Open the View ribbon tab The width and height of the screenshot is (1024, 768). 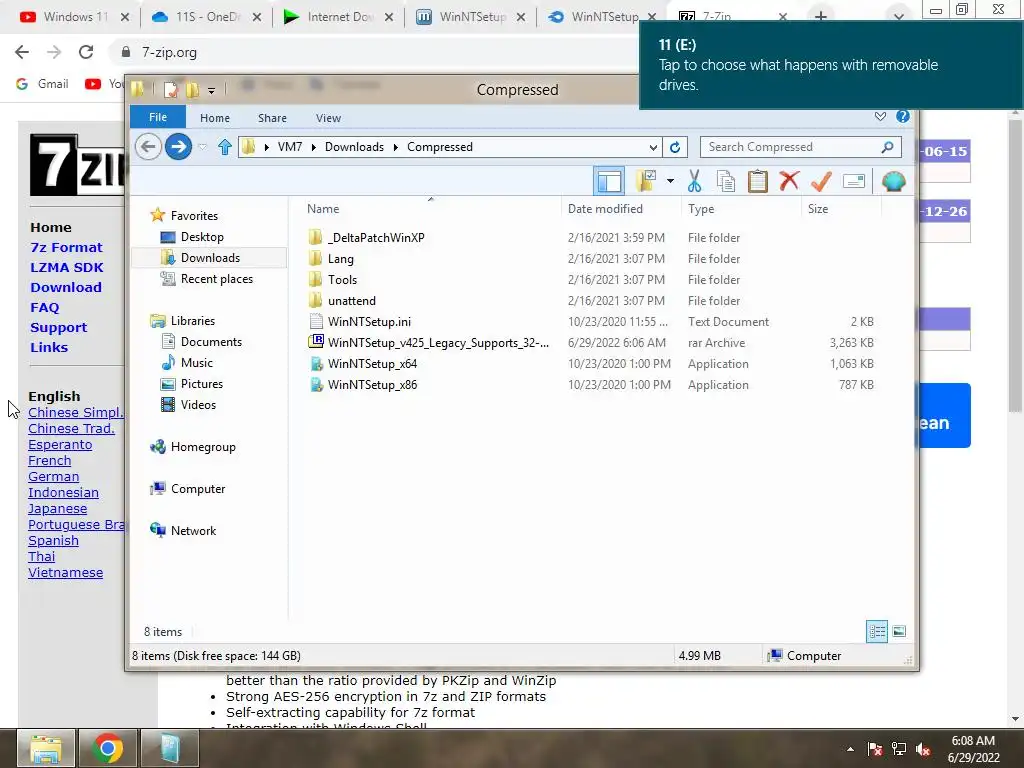tap(328, 118)
